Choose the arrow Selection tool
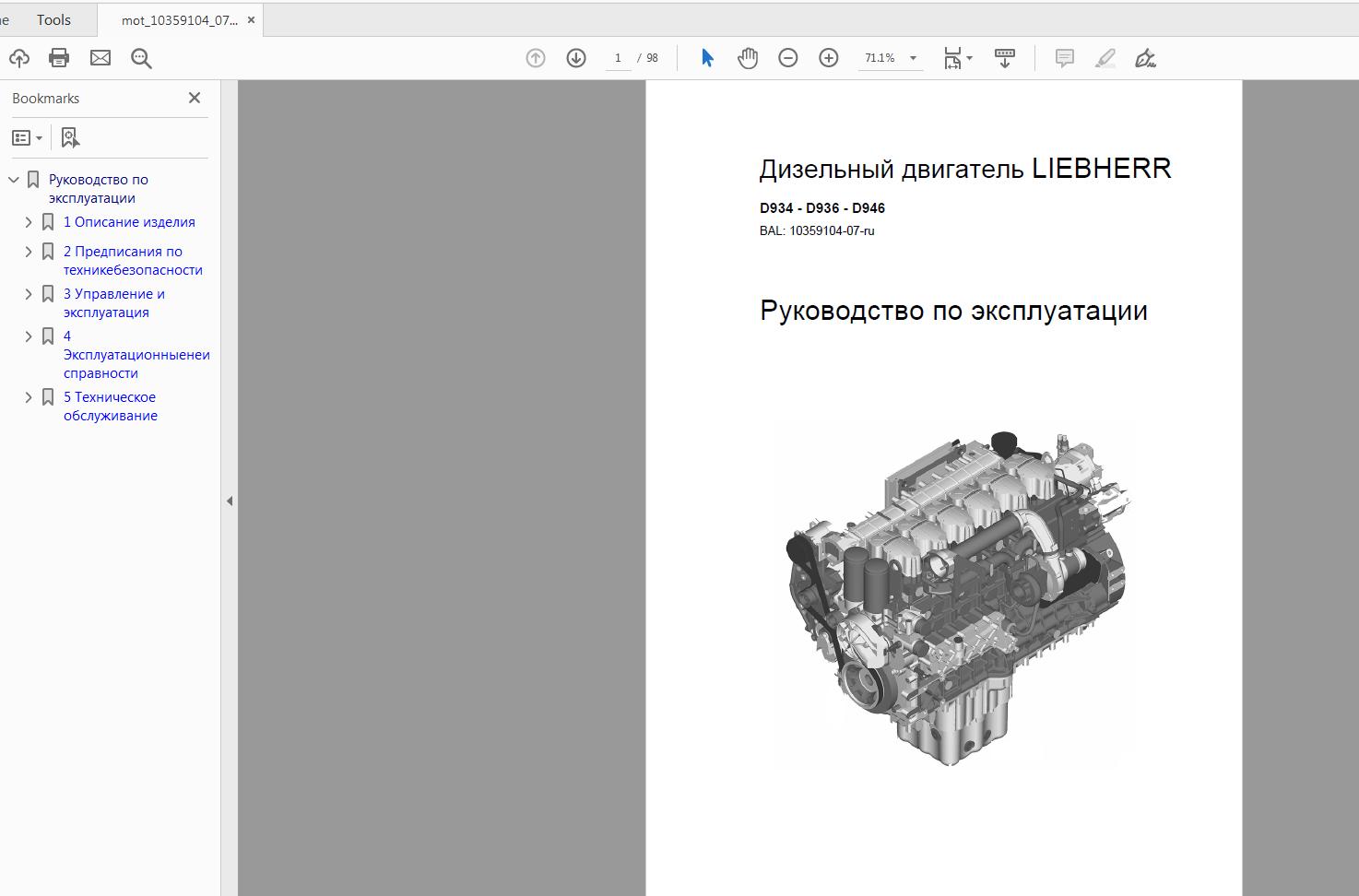The height and width of the screenshot is (896, 1359). 707,58
